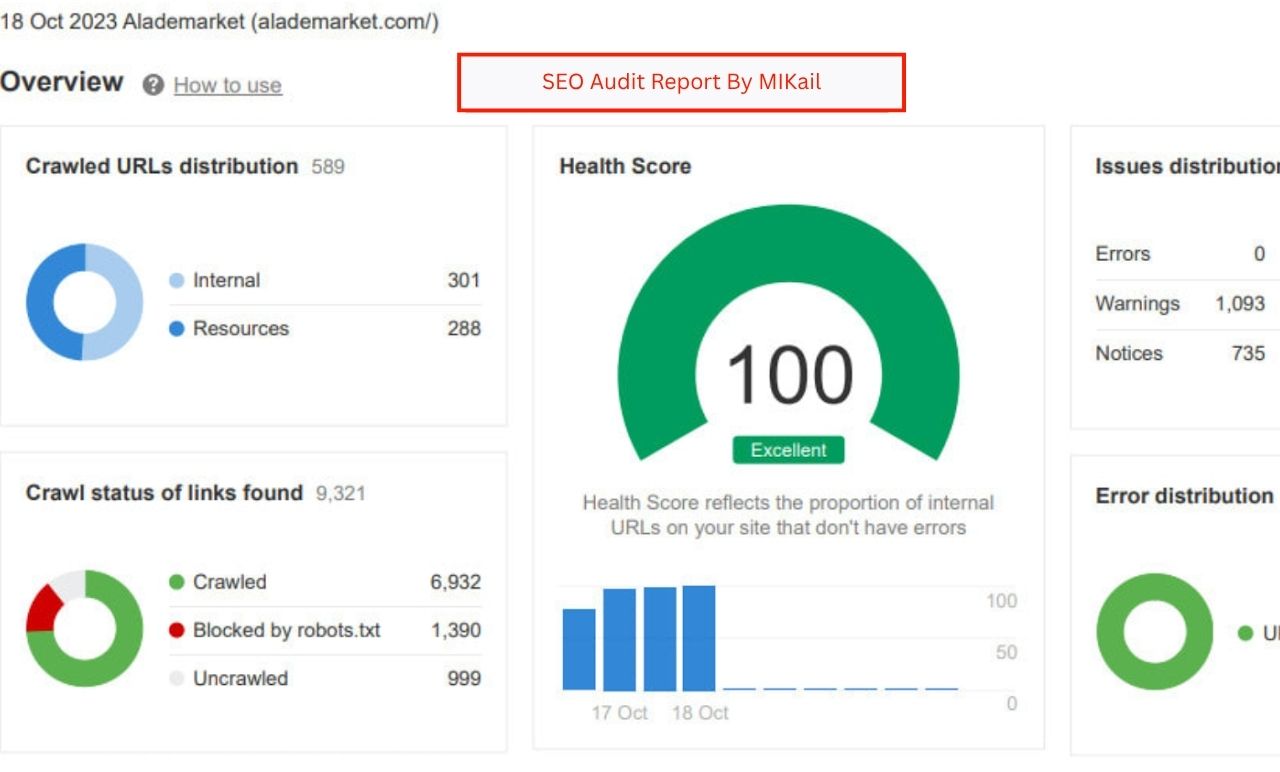Image resolution: width=1280 pixels, height=772 pixels.
Task: Open the Uncrawled count 999
Action: pyautogui.click(x=463, y=679)
